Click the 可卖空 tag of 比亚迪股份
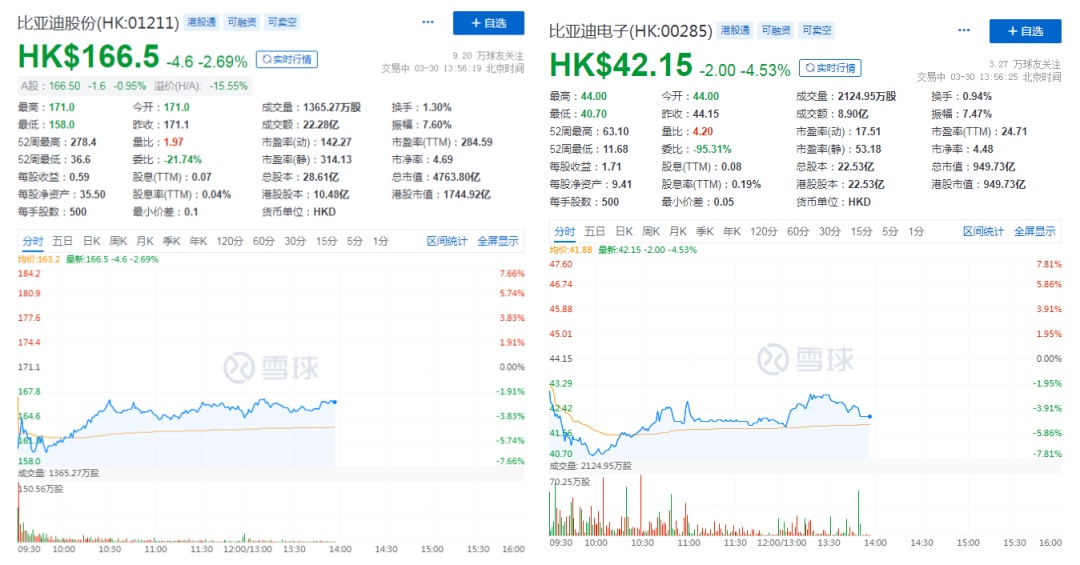This screenshot has width=1080, height=565. pos(282,22)
